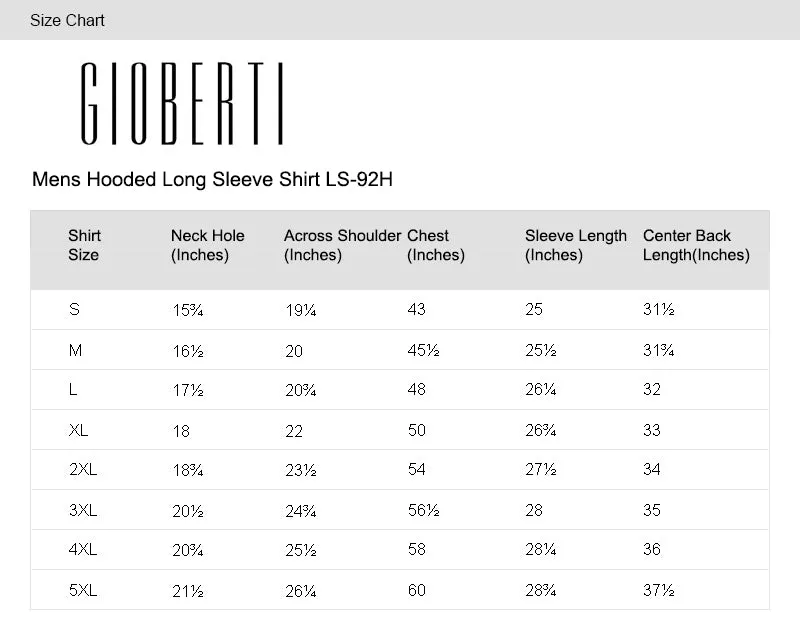Click the 2XL neck hole value 18¾
Viewport: 800px width, 642px height.
tap(188, 470)
